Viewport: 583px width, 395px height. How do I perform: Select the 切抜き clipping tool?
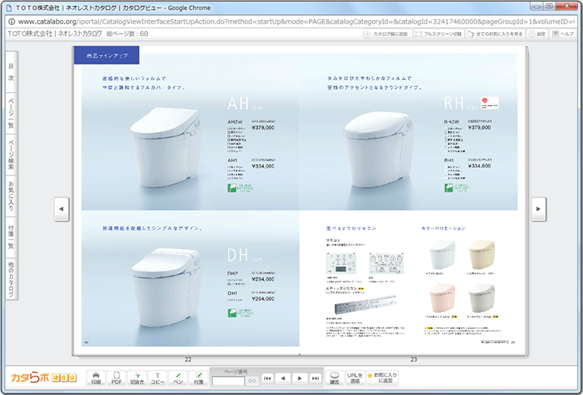137,378
